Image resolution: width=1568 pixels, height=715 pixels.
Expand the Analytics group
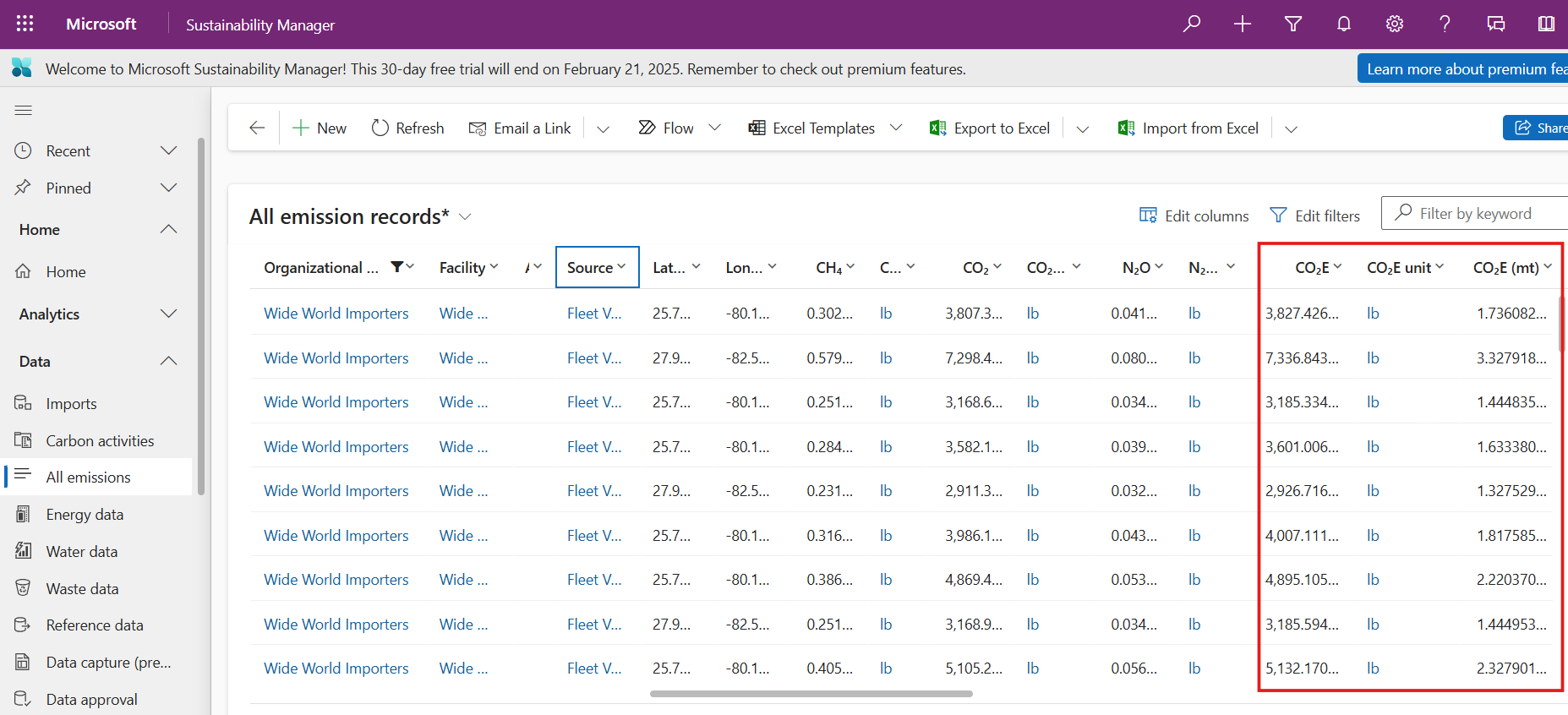[168, 314]
